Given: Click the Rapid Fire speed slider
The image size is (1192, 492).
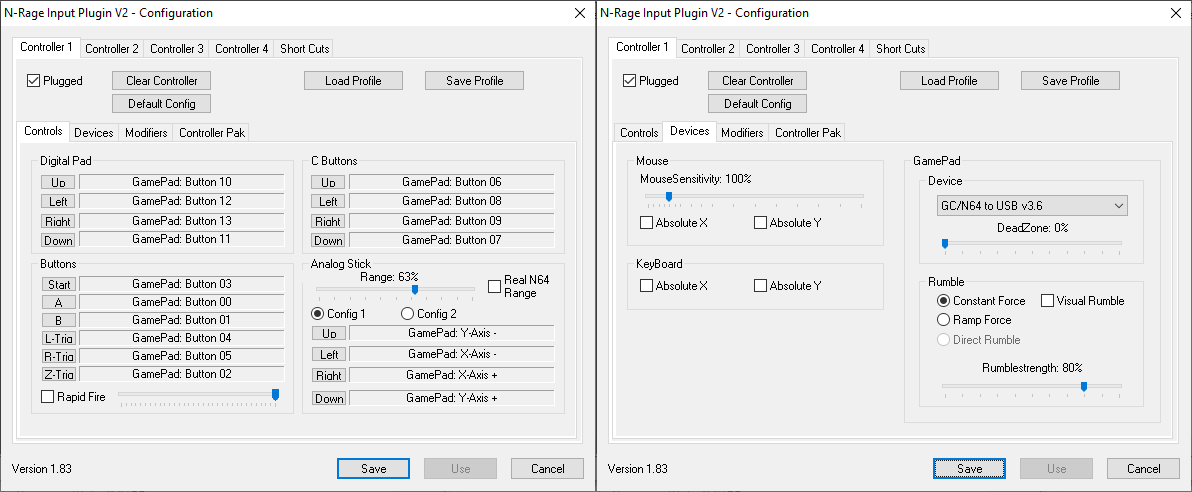Looking at the screenshot, I should tap(275, 396).
